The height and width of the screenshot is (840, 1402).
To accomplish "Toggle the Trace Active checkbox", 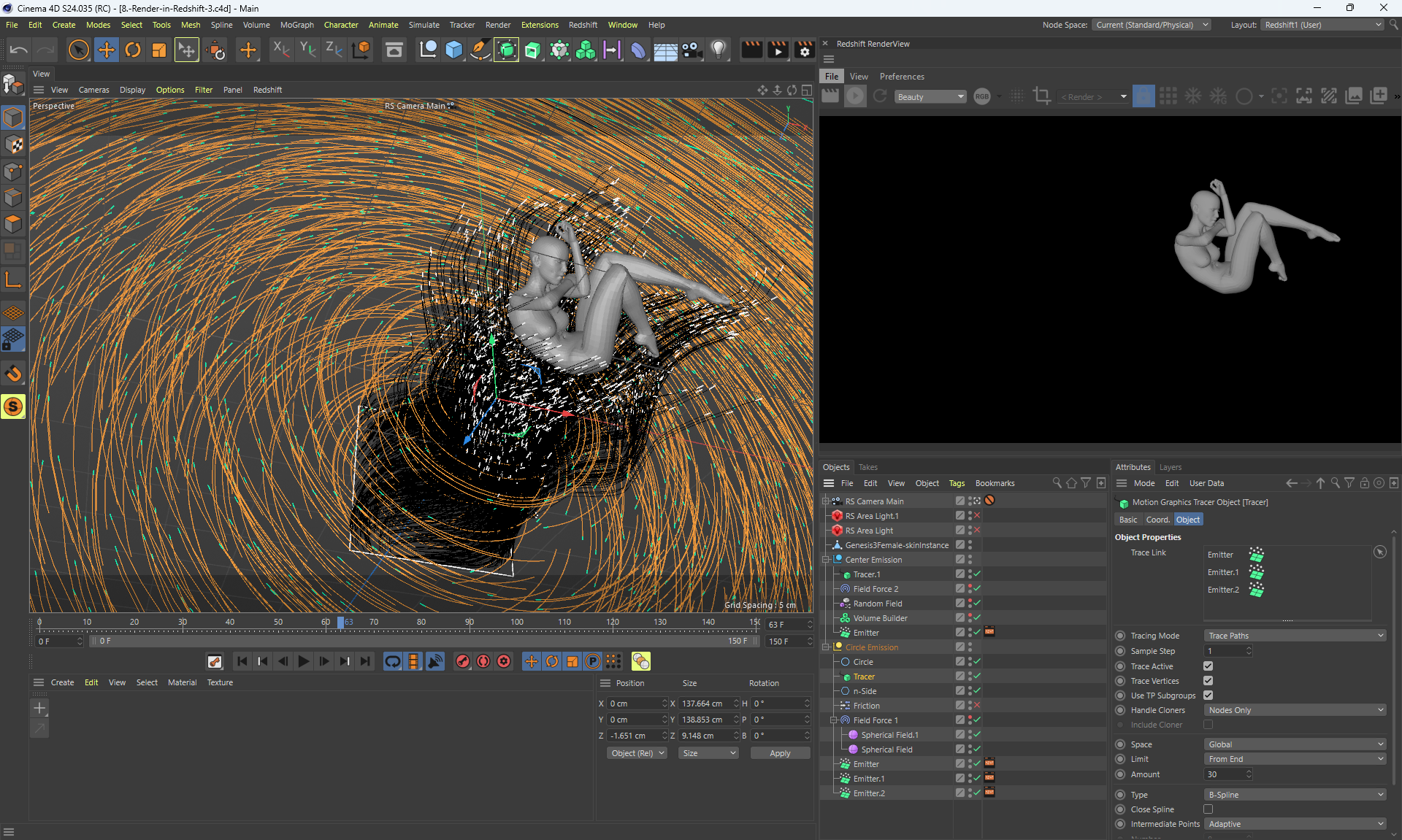I will click(1208, 666).
